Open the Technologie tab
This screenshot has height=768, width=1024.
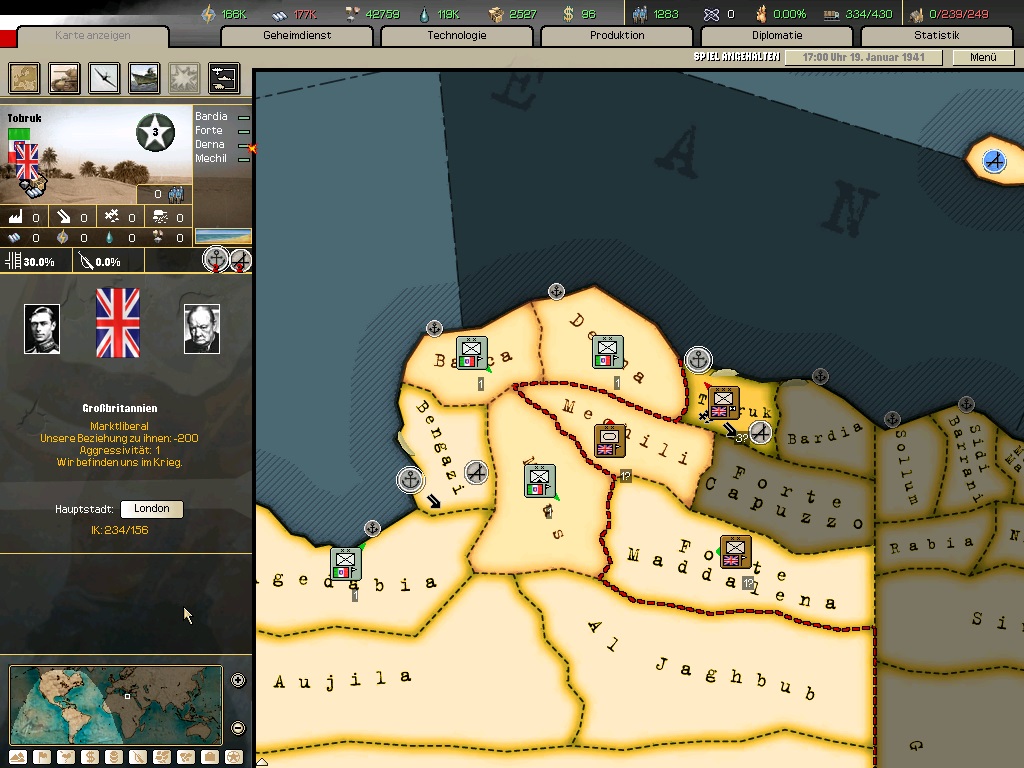[x=456, y=36]
